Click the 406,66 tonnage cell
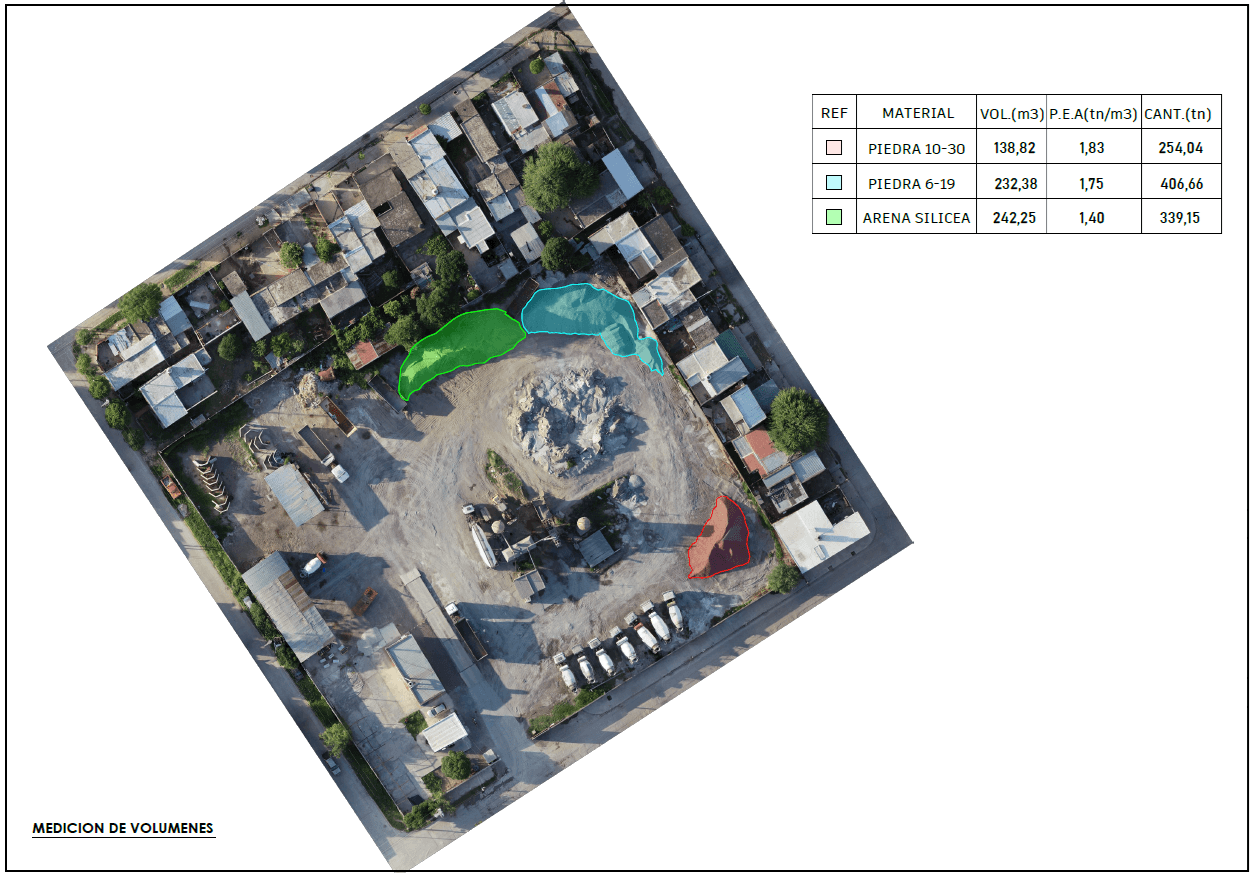Image resolution: width=1254 pixels, height=873 pixels. coord(1180,184)
